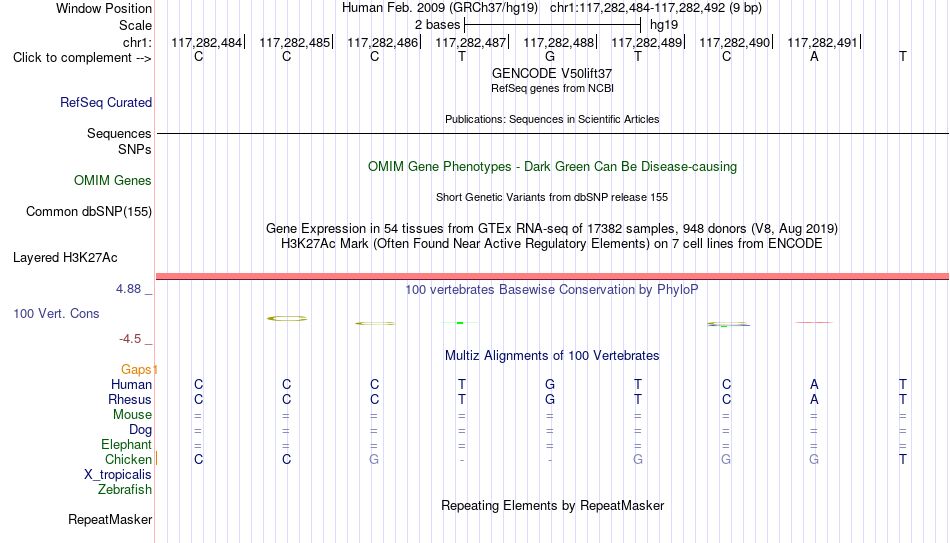Click position label 117,282,490
Viewport: 950px width, 543px height.
[x=735, y=42]
